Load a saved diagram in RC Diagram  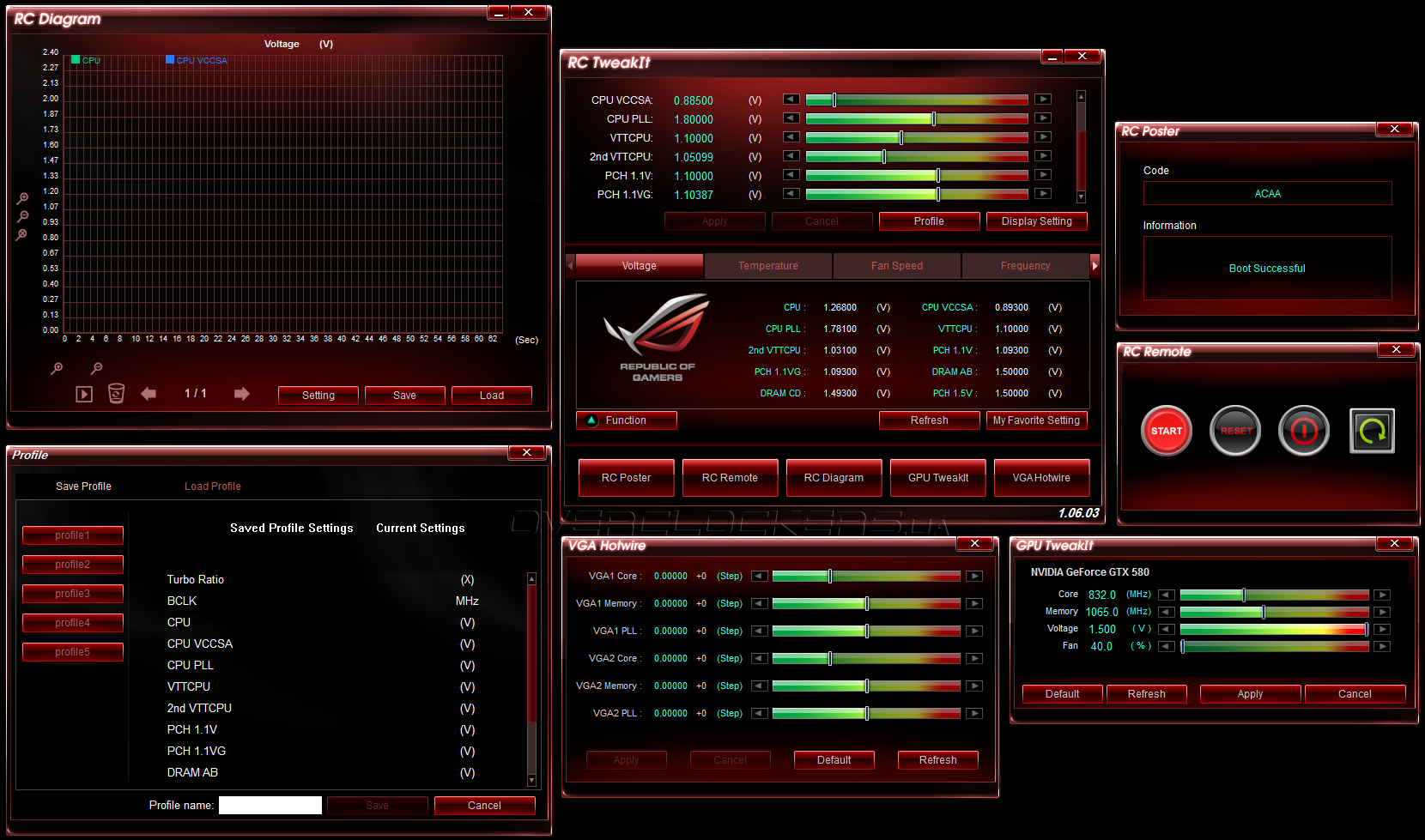[492, 396]
